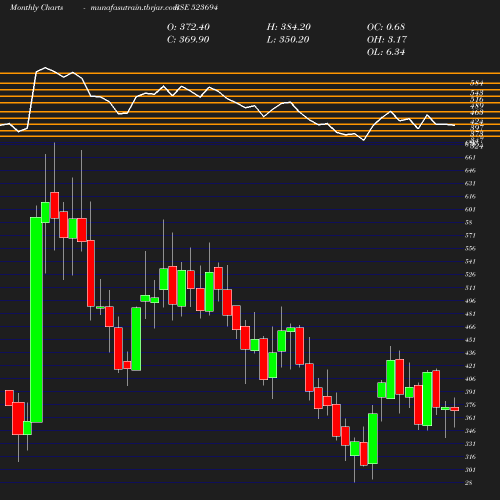Click the "OC: 0.68" reading
Image resolution: width=500 pixels, height=500 pixels.
tap(386, 27)
